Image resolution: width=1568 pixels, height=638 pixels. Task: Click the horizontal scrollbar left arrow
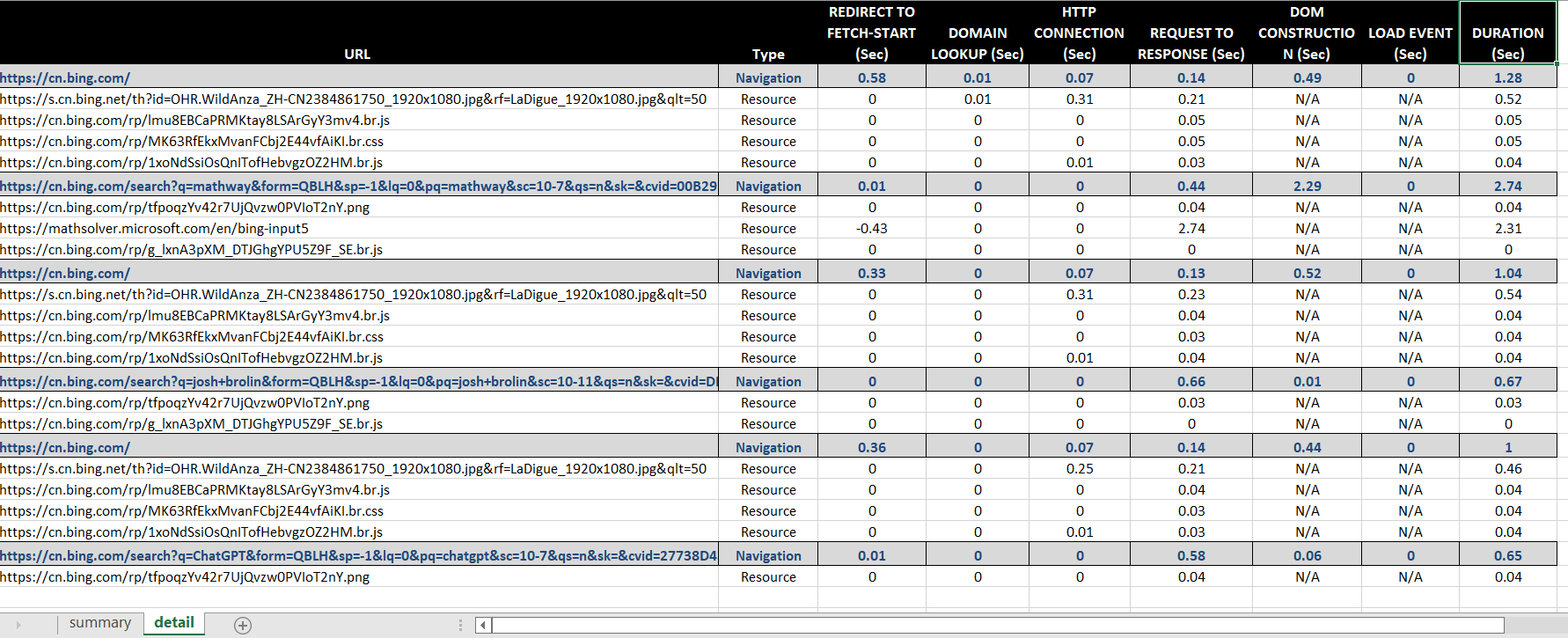(483, 625)
